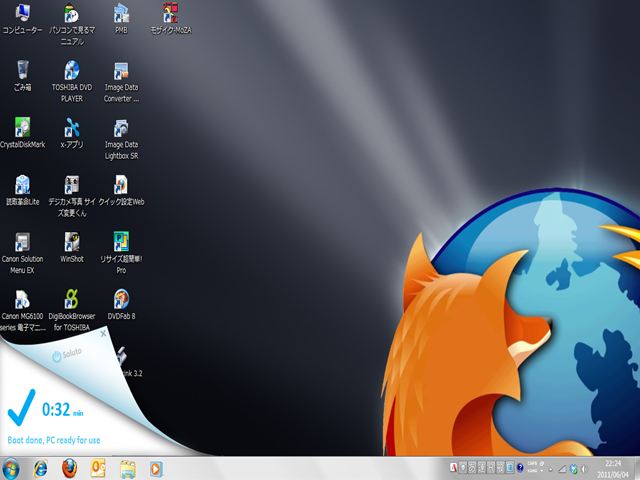Screen dimensions: 640x480
Task: Open Windows Explorer from the taskbar
Action: (127, 469)
